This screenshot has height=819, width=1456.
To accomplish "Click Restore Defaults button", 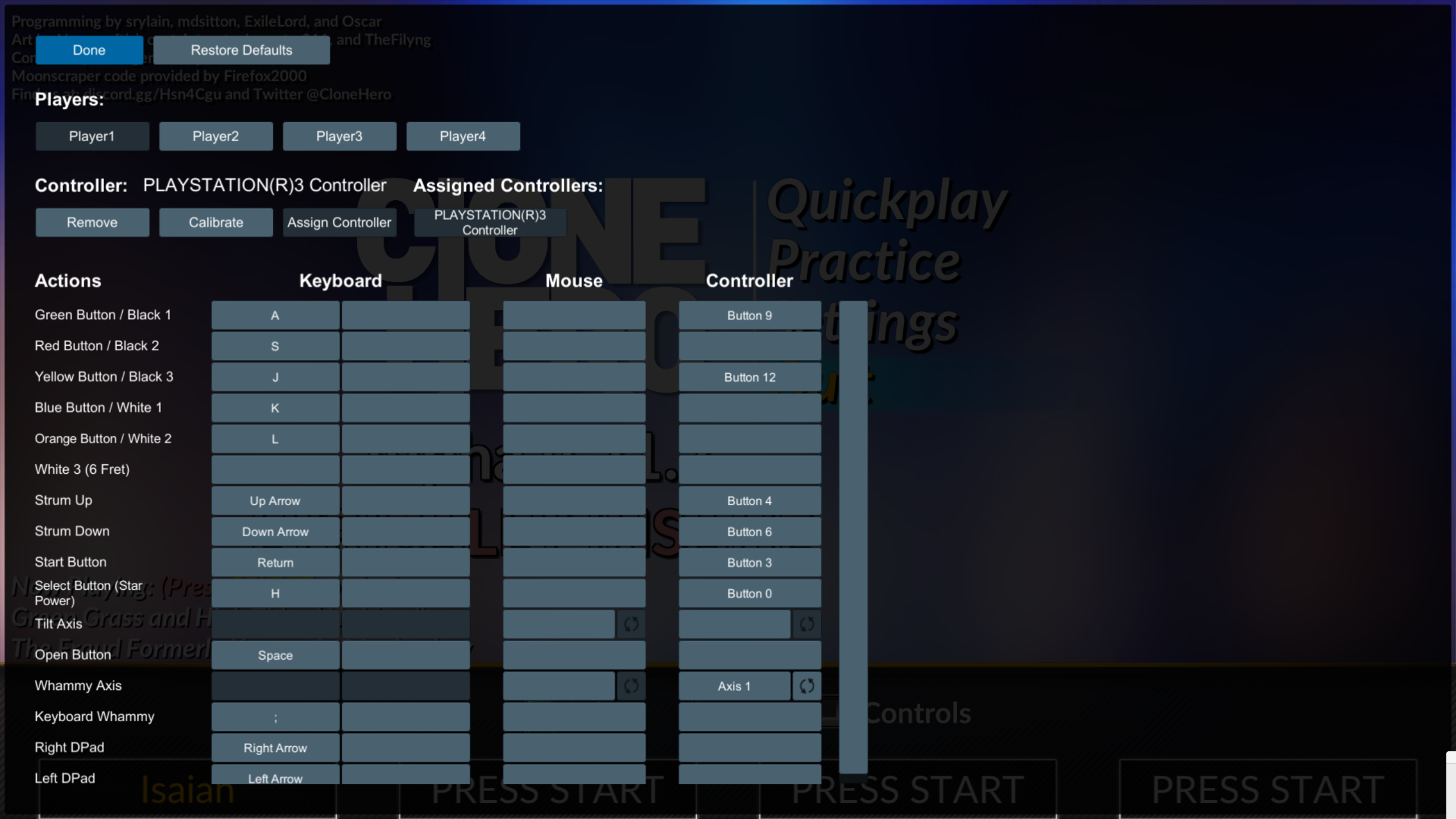I will [241, 50].
